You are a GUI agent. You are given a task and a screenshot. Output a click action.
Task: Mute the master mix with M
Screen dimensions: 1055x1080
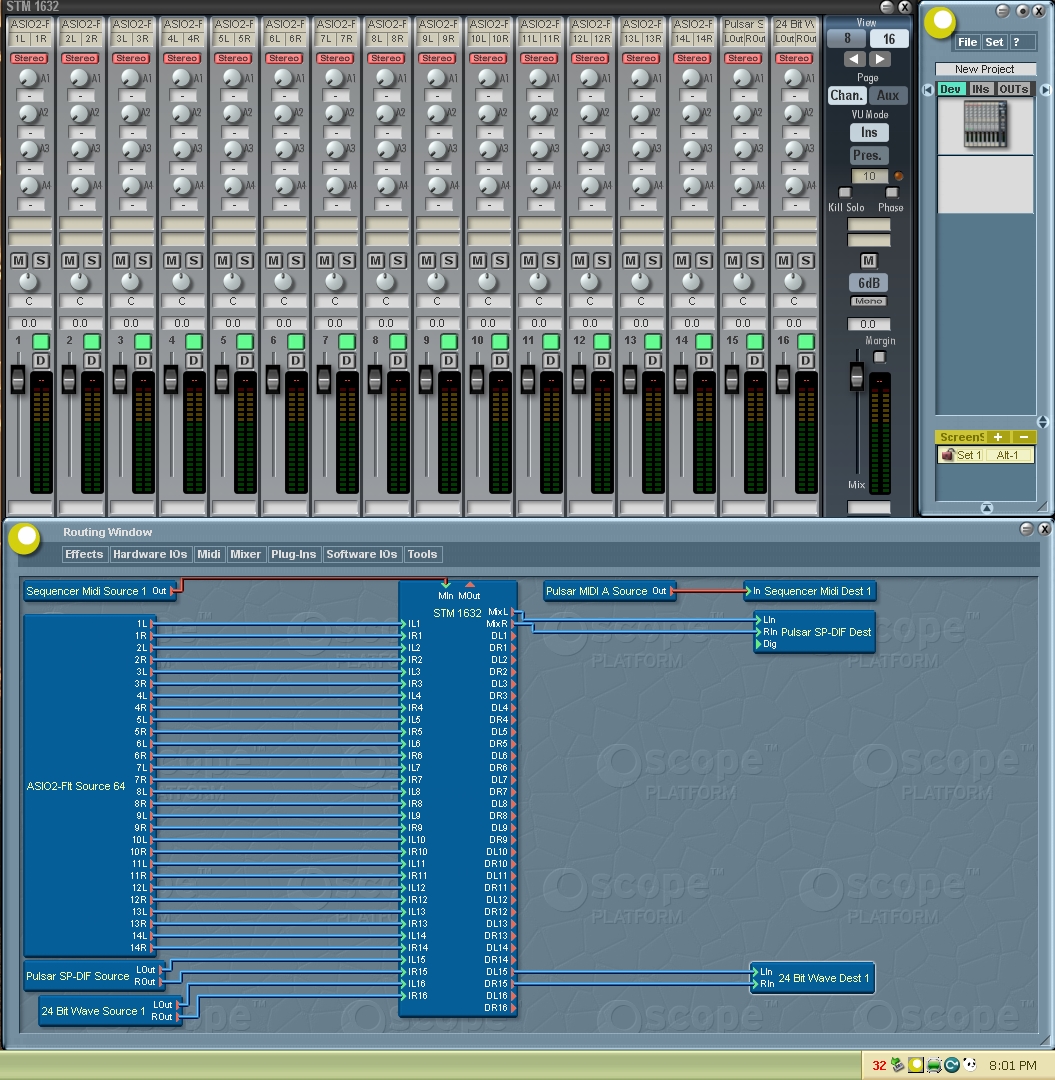coord(868,260)
